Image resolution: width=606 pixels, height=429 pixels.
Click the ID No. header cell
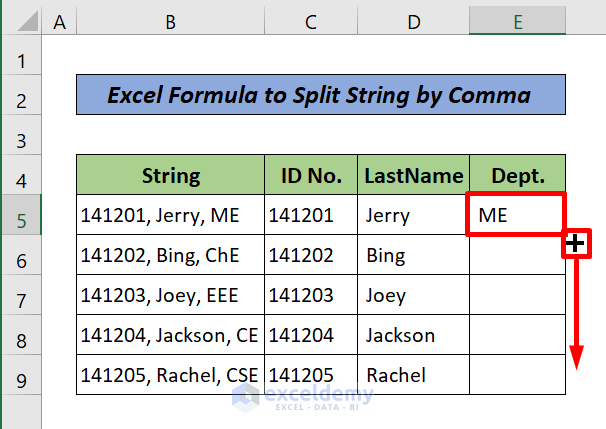pos(311,176)
